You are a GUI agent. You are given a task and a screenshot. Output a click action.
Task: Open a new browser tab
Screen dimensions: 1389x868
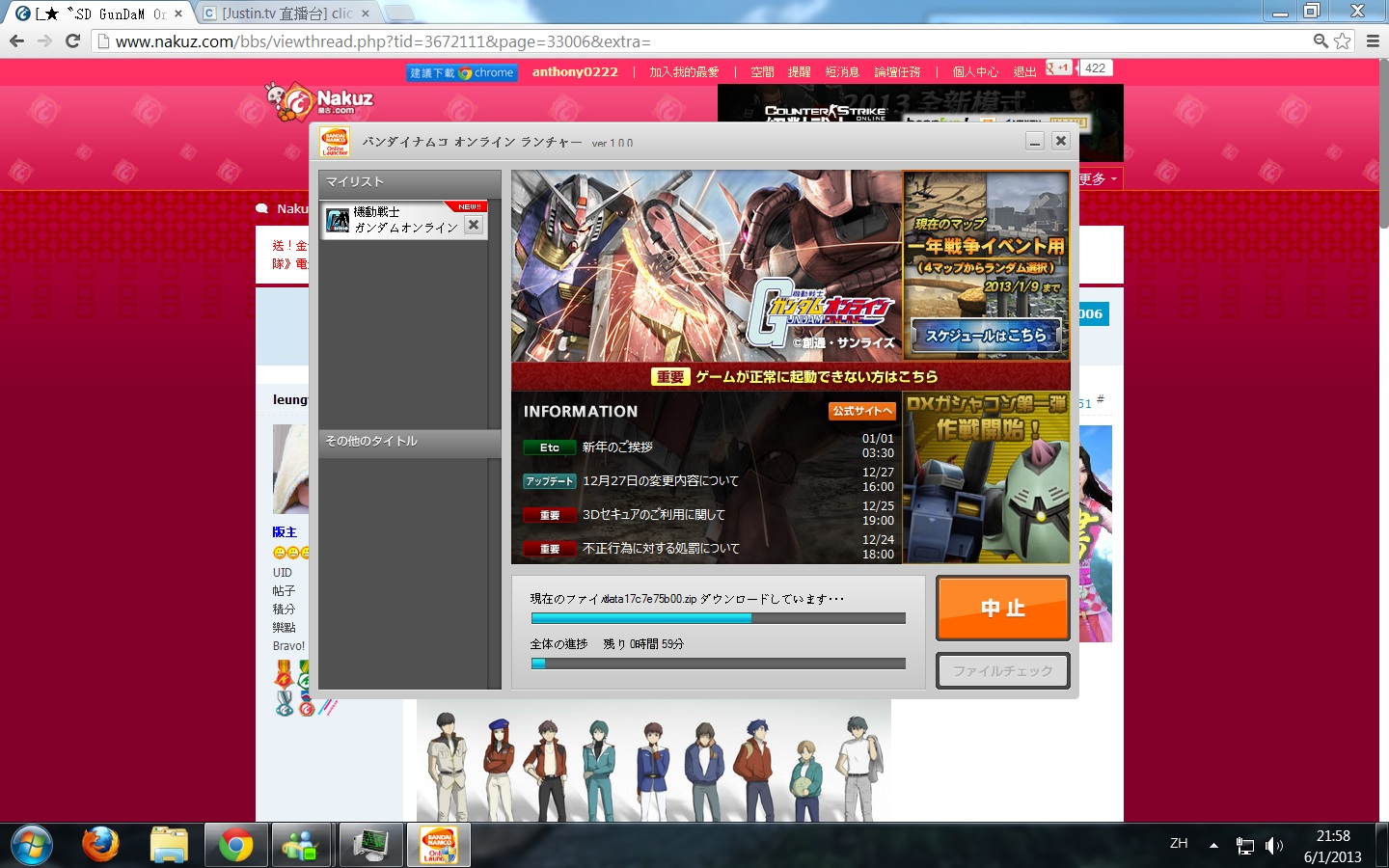(x=398, y=14)
